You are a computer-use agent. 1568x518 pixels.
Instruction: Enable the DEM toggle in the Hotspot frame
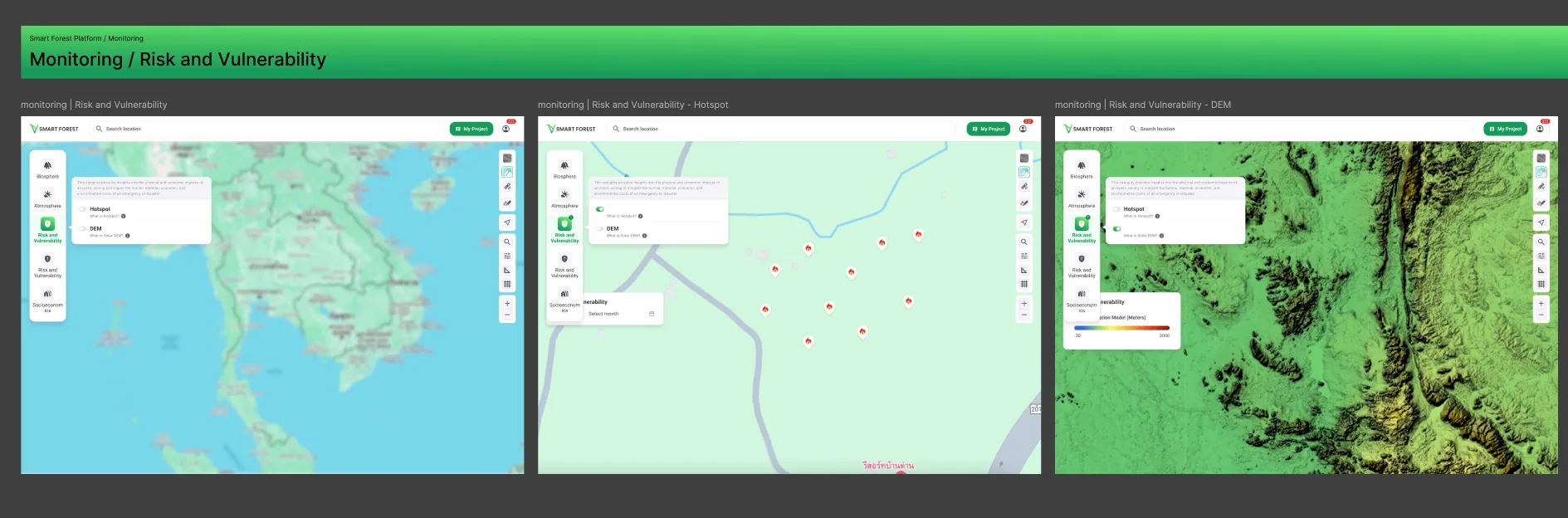[600, 228]
